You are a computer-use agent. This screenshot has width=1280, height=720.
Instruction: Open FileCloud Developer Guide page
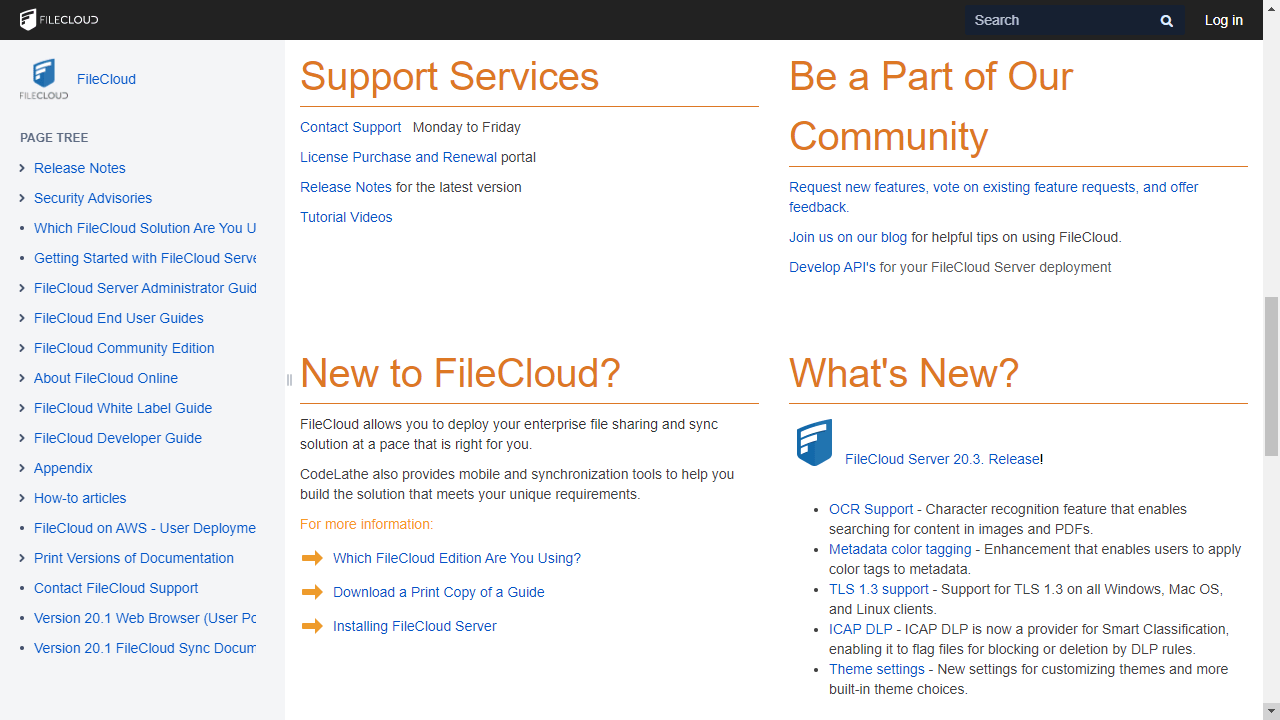point(118,438)
